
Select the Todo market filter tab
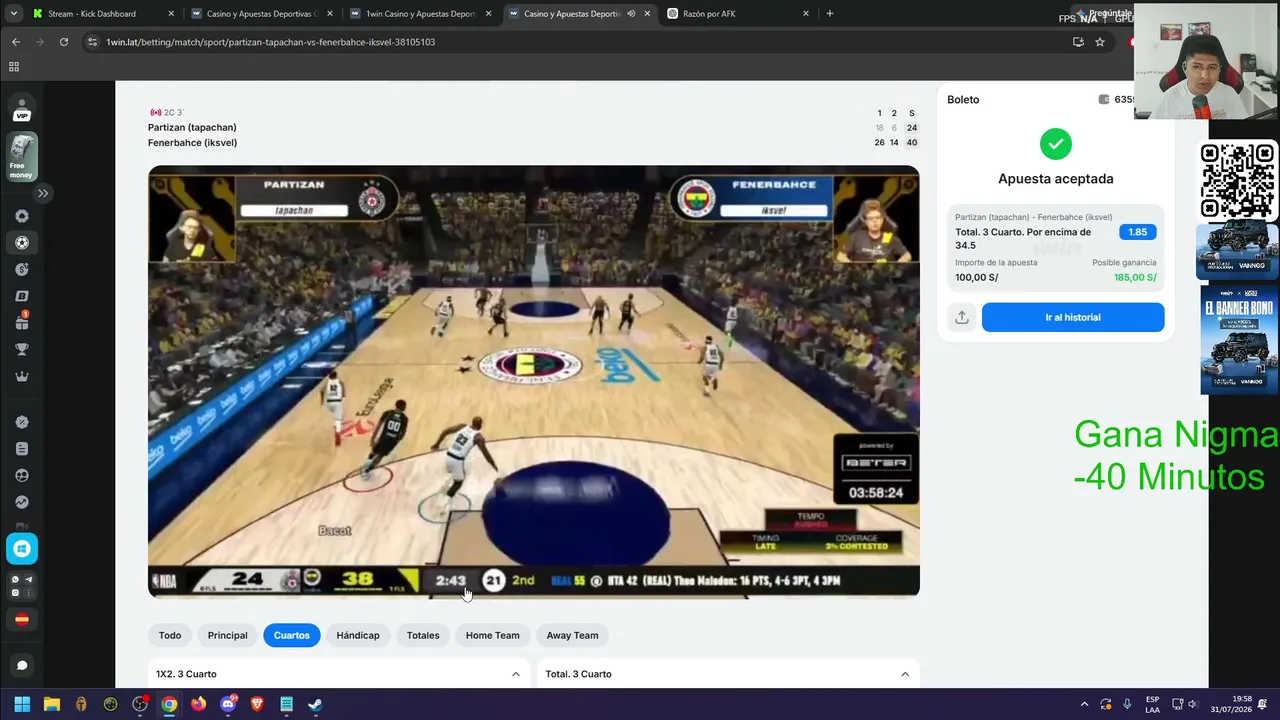170,635
